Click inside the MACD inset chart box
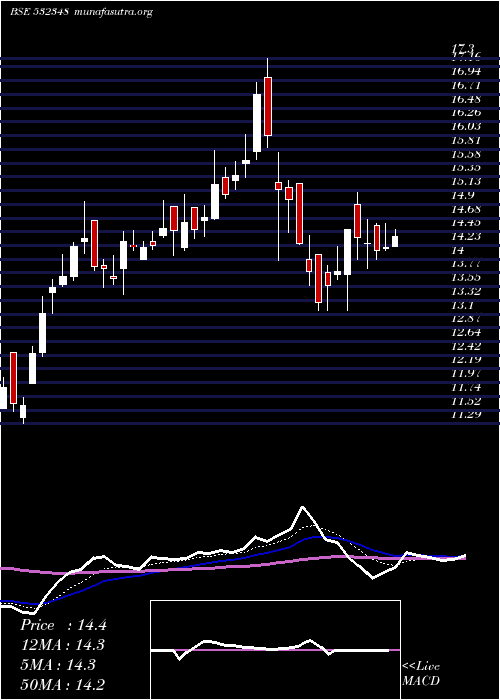500x700 pixels. click(x=275, y=650)
